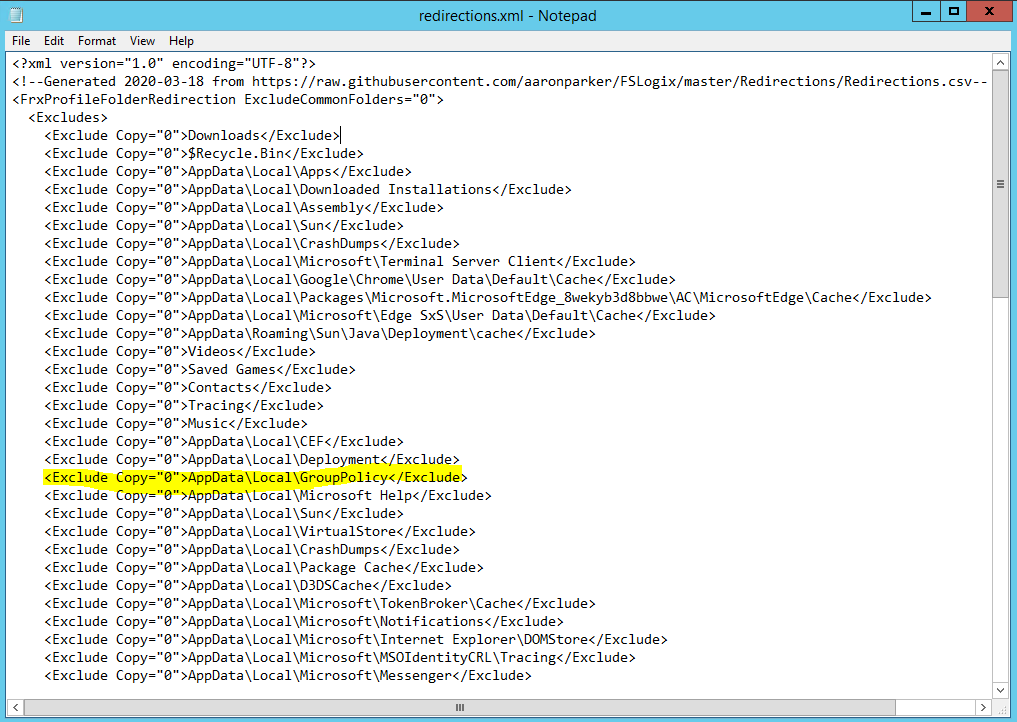Click the Saved Games exclude line
Image resolution: width=1017 pixels, height=722 pixels.
coord(200,370)
